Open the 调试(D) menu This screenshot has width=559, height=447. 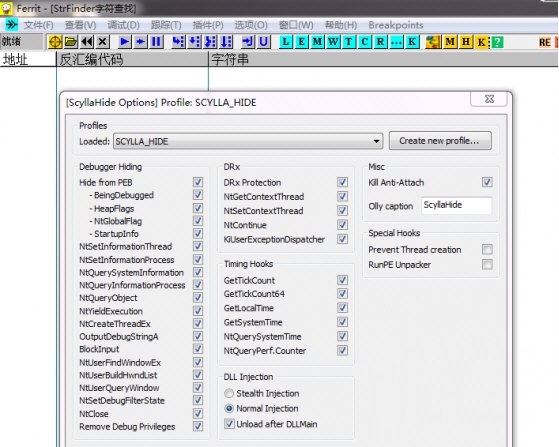123,25
